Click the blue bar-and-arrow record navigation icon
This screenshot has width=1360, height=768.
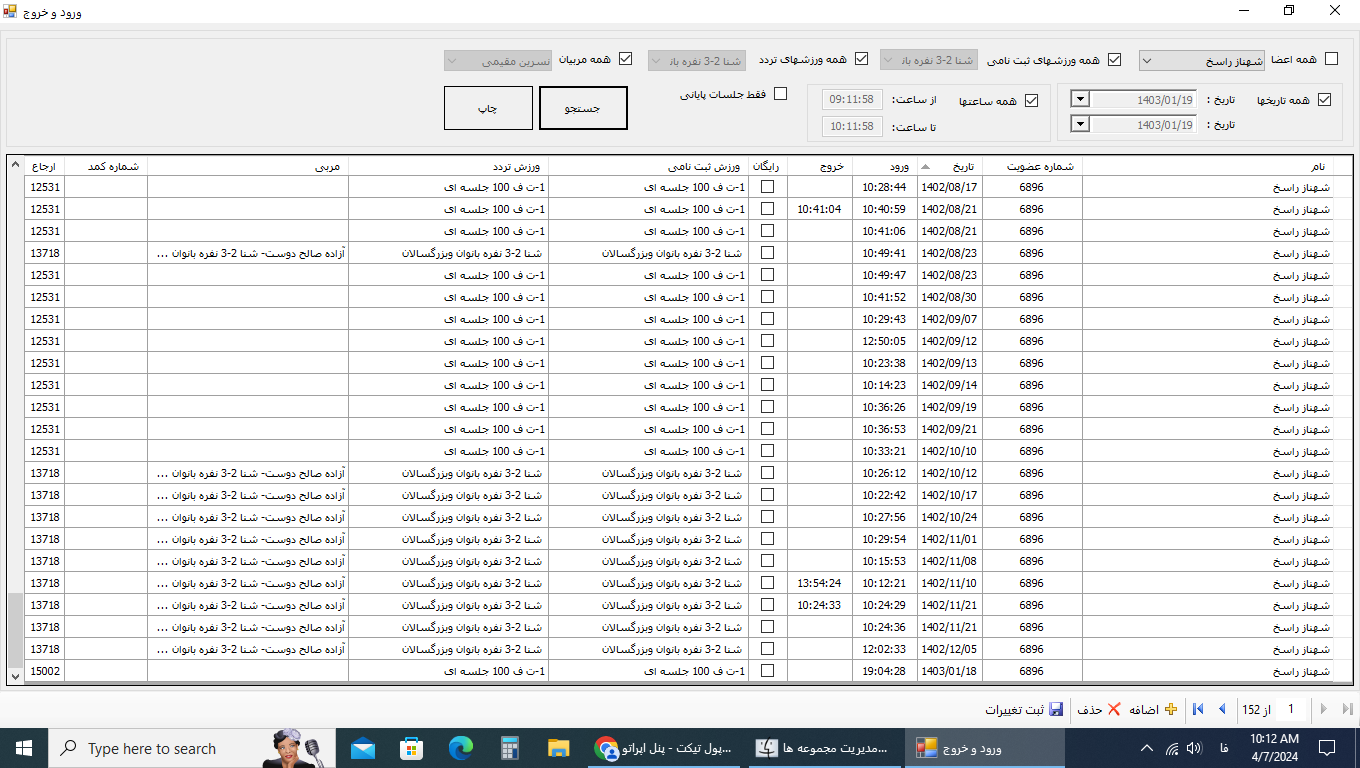1198,709
